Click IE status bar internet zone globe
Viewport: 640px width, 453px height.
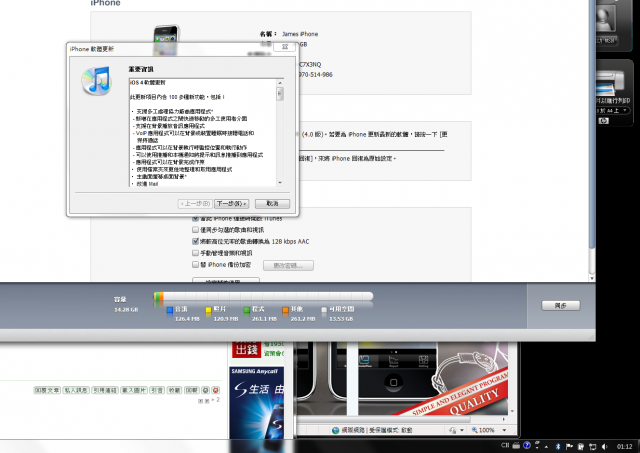click(x=336, y=430)
